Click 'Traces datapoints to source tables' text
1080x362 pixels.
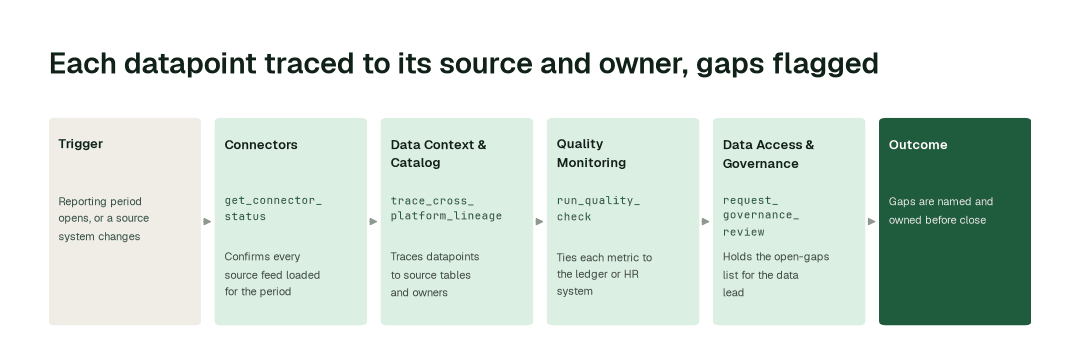pyautogui.click(x=435, y=275)
